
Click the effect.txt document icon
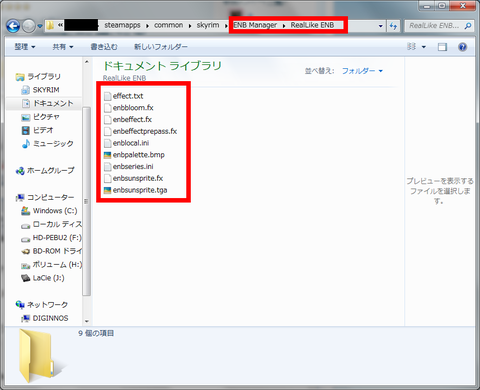(107, 96)
